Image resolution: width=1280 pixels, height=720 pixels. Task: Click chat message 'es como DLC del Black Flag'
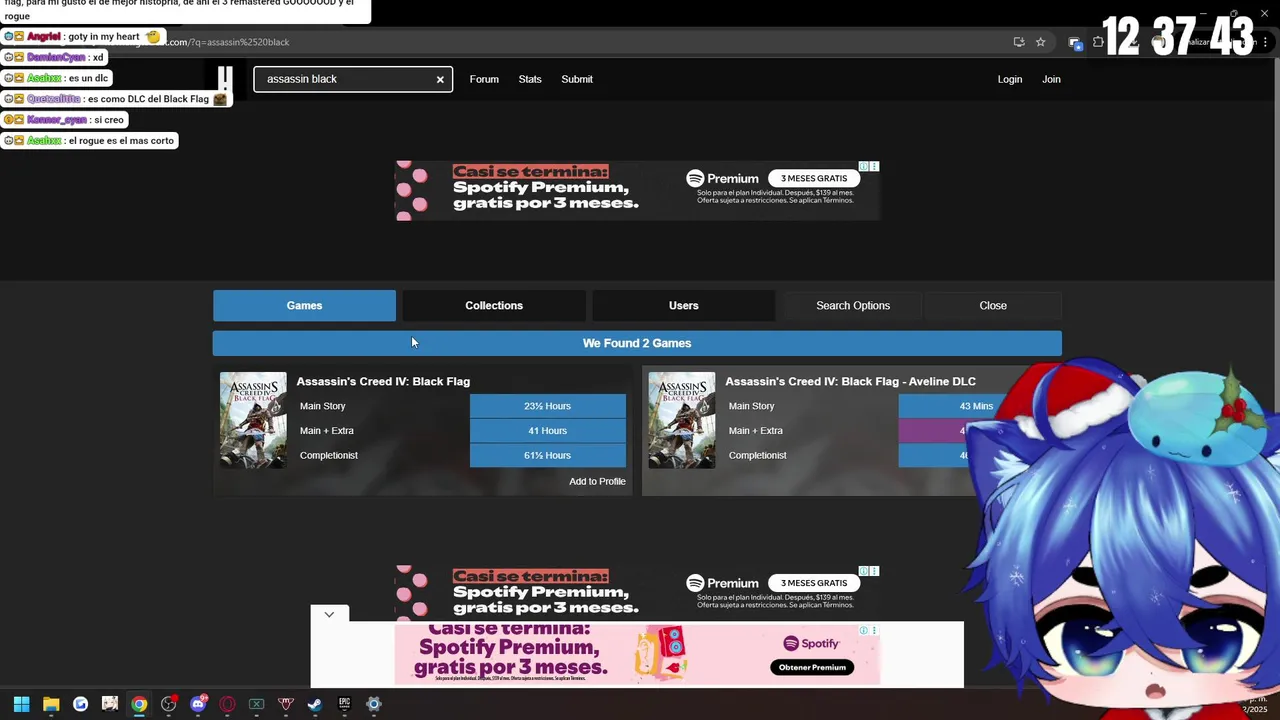pos(148,99)
